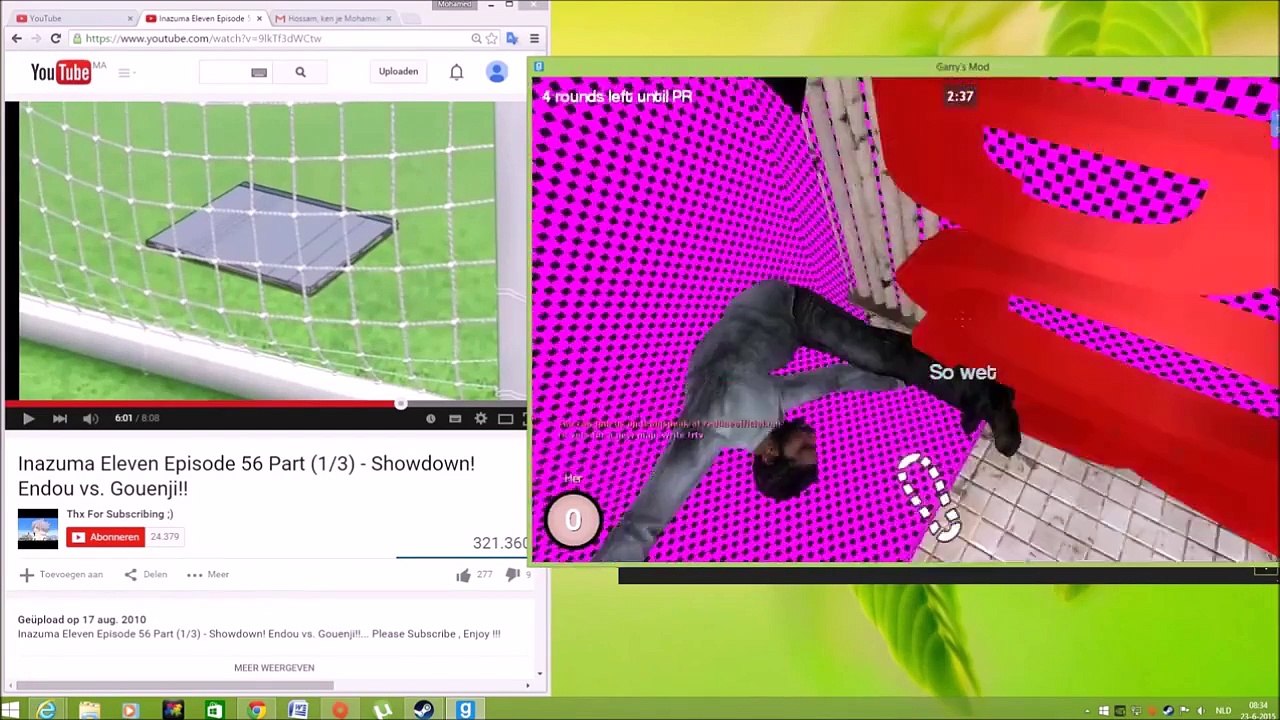Open the Thx For Subscribing channel

[120, 514]
